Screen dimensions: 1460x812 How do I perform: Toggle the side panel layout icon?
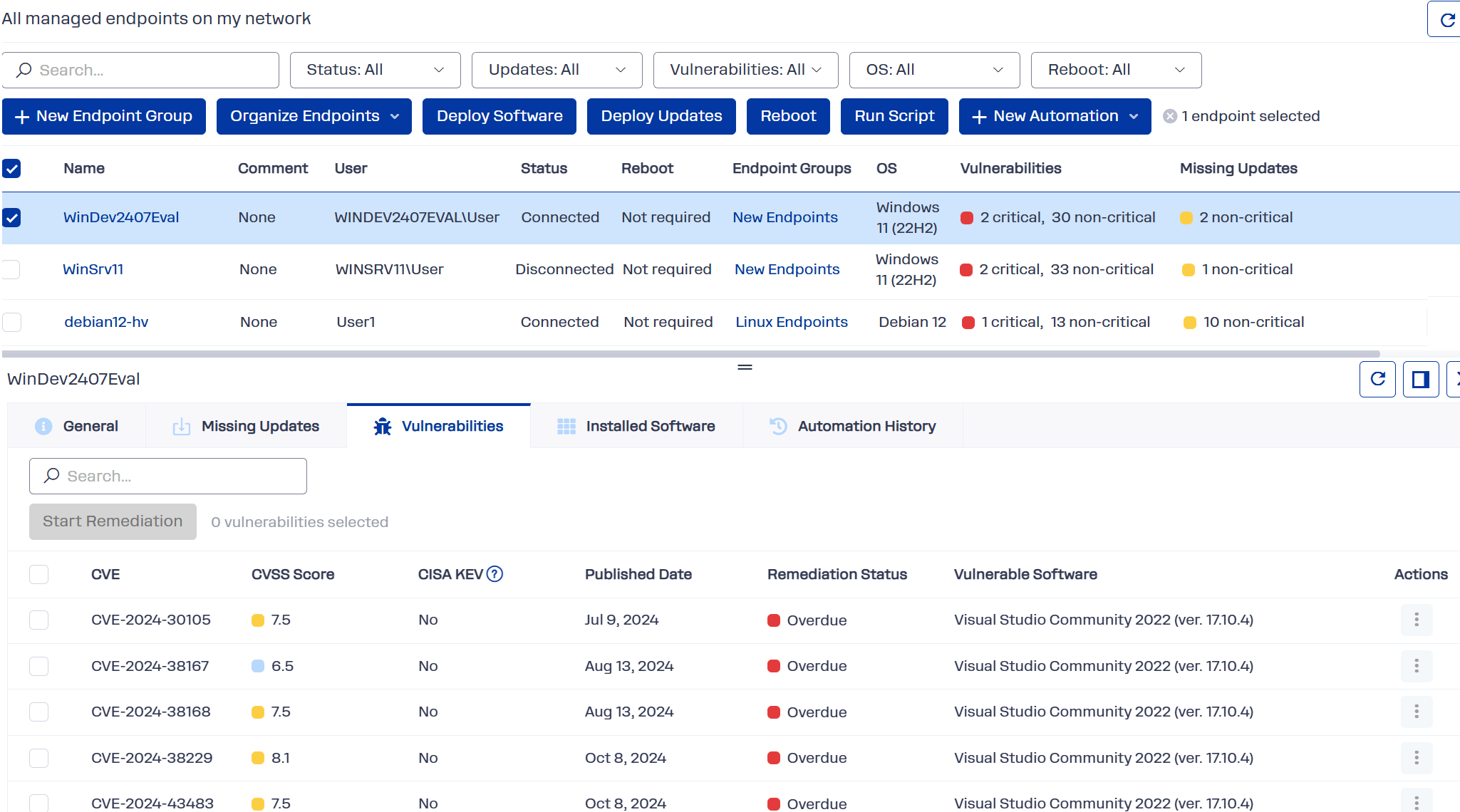pos(1421,379)
